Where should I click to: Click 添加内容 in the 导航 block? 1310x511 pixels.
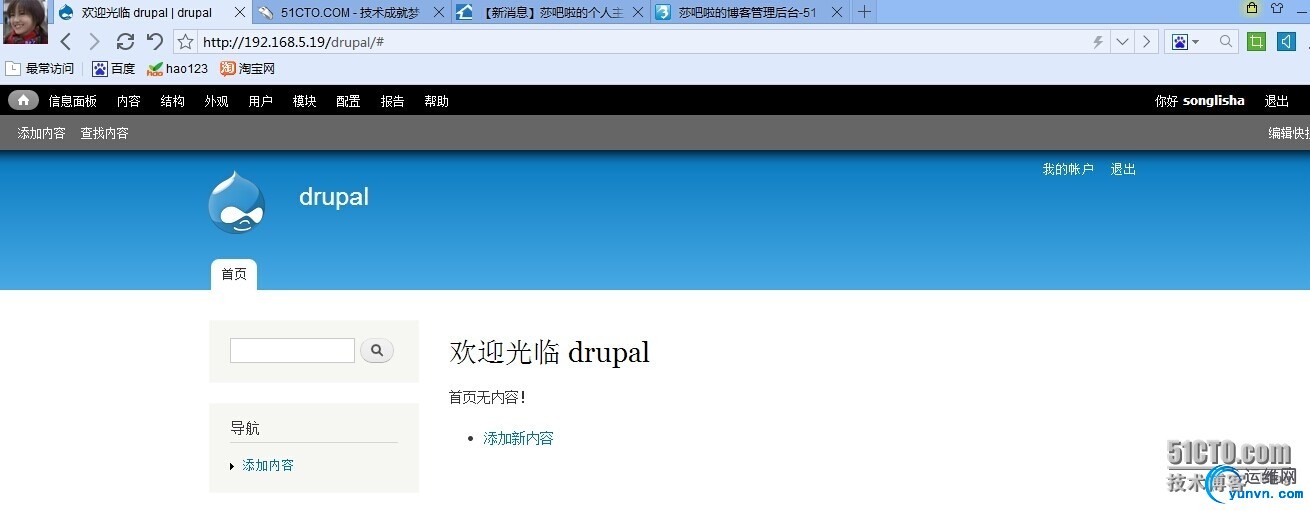click(268, 465)
